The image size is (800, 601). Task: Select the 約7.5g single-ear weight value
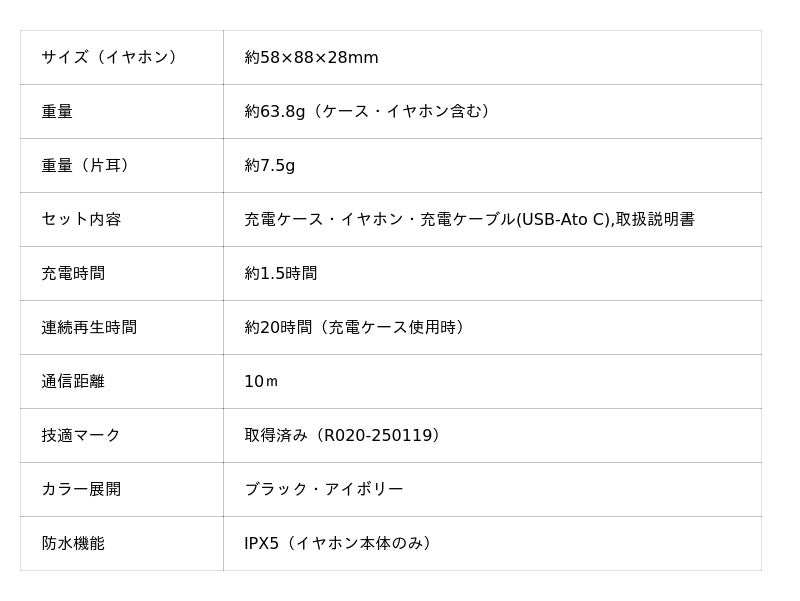click(270, 166)
